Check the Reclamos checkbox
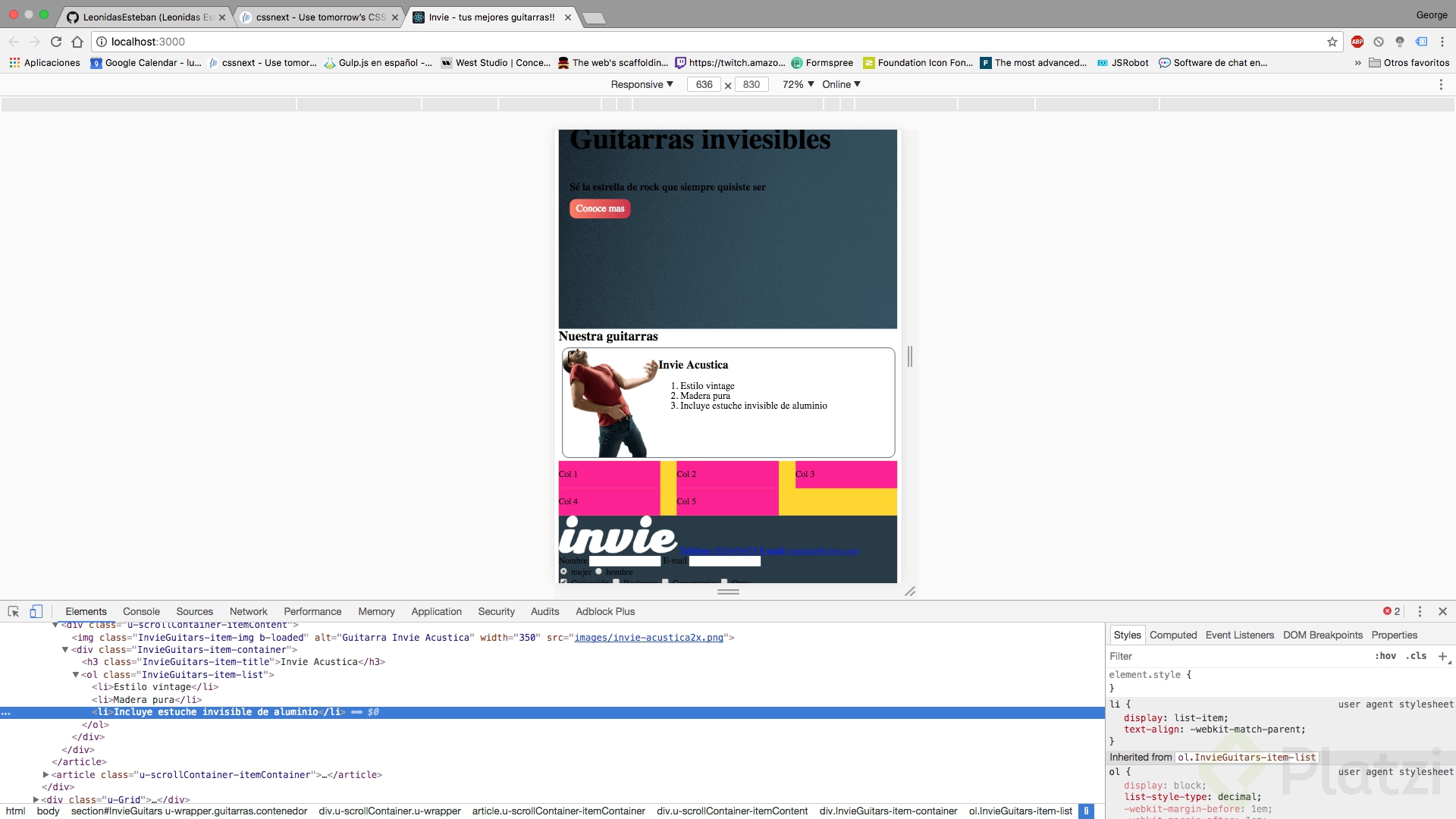The image size is (1456, 819). click(616, 582)
